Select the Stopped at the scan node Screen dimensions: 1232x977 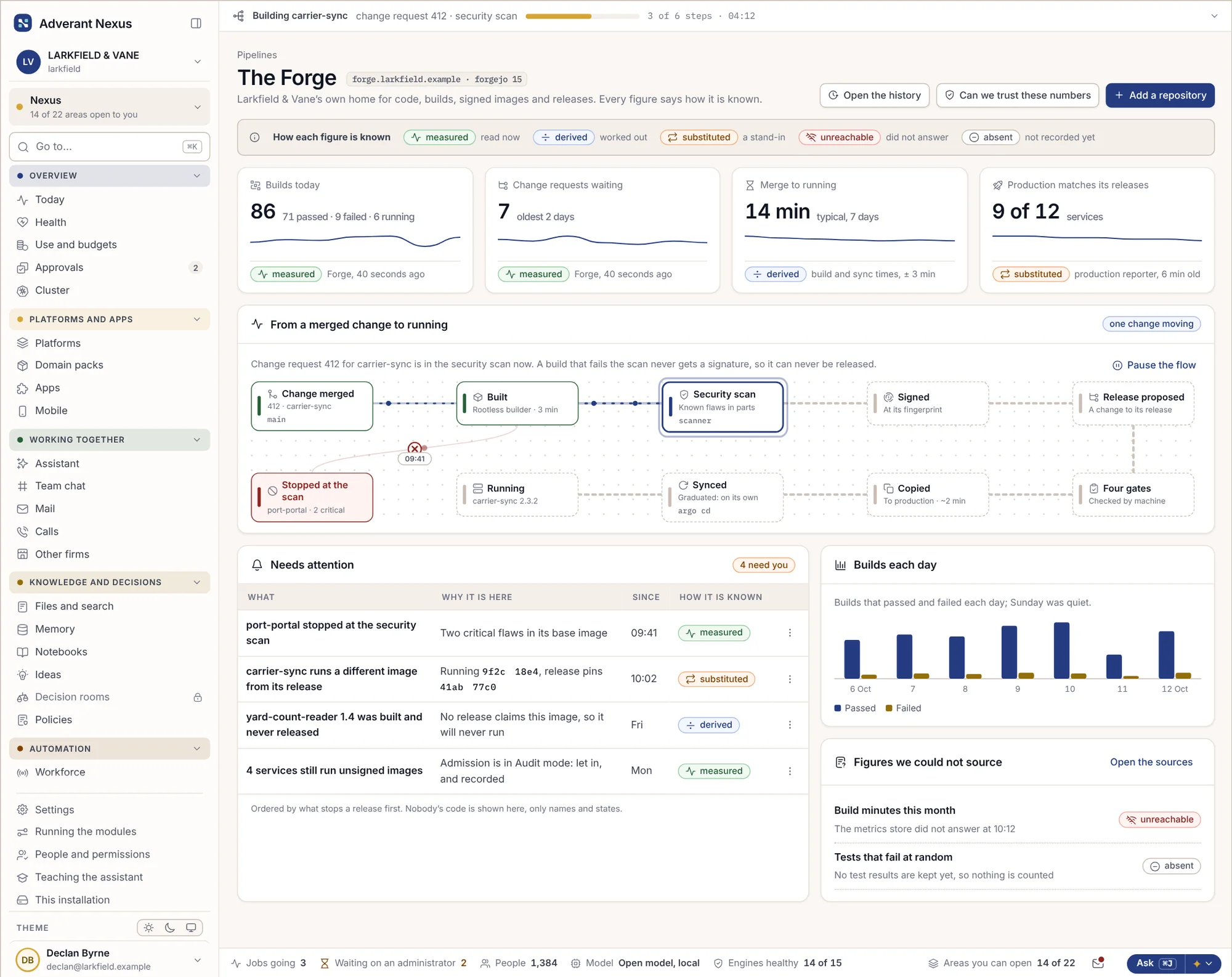[312, 497]
